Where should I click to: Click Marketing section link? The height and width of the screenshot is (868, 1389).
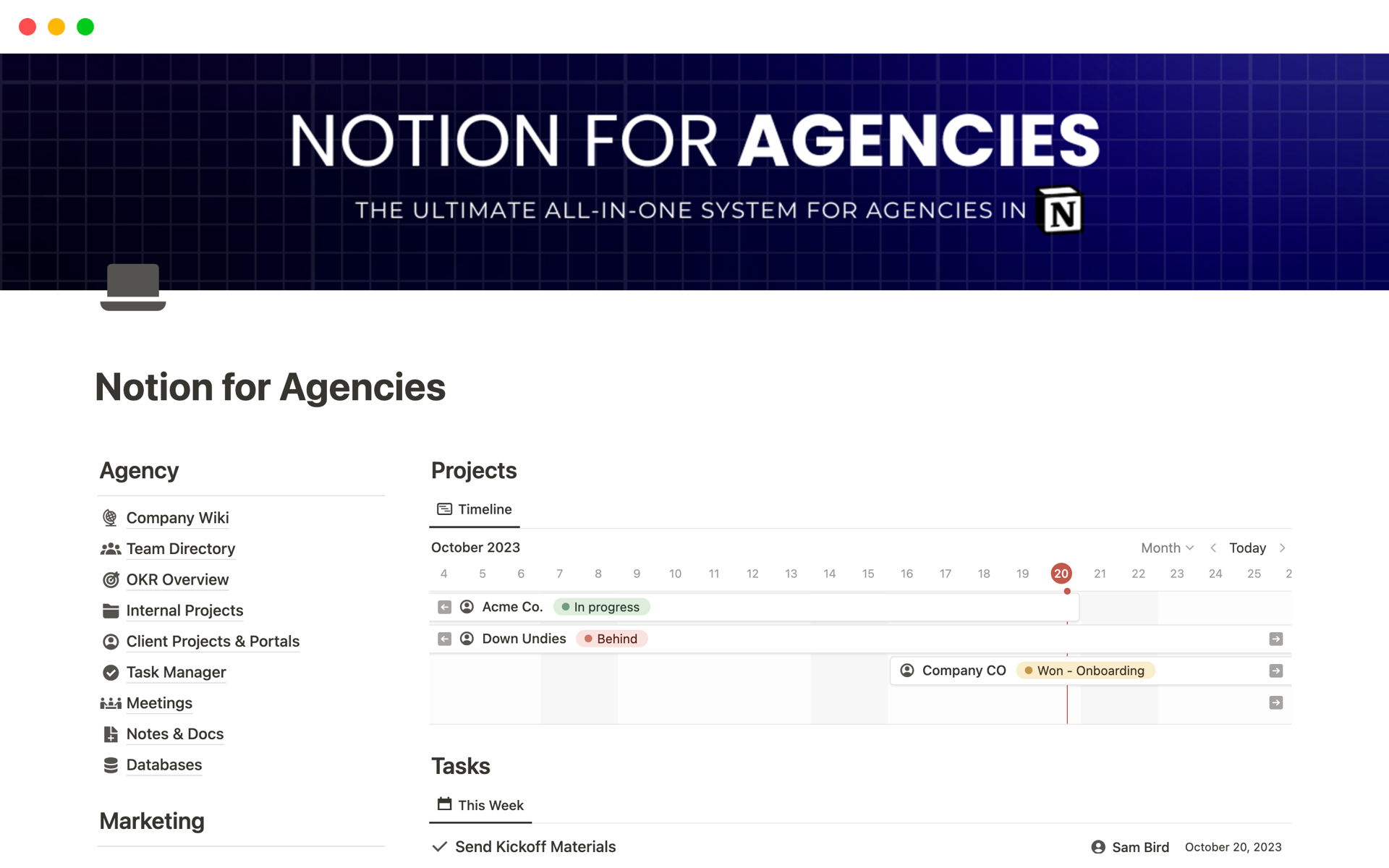(x=152, y=820)
